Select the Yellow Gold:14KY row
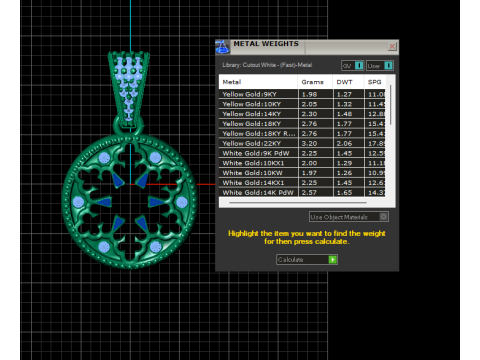Image resolution: width=480 pixels, height=360 pixels. tap(302, 114)
